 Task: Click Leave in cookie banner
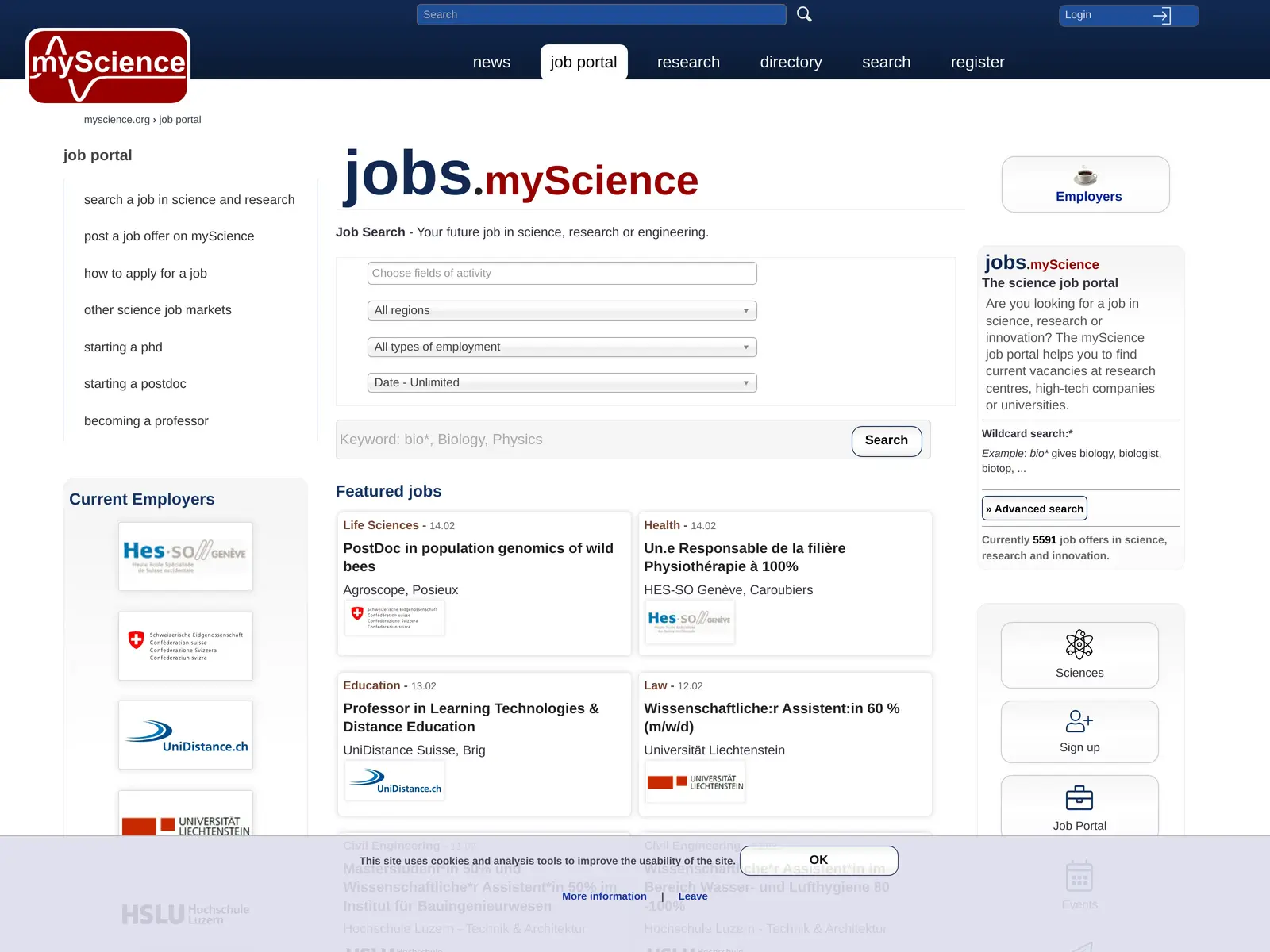[693, 896]
